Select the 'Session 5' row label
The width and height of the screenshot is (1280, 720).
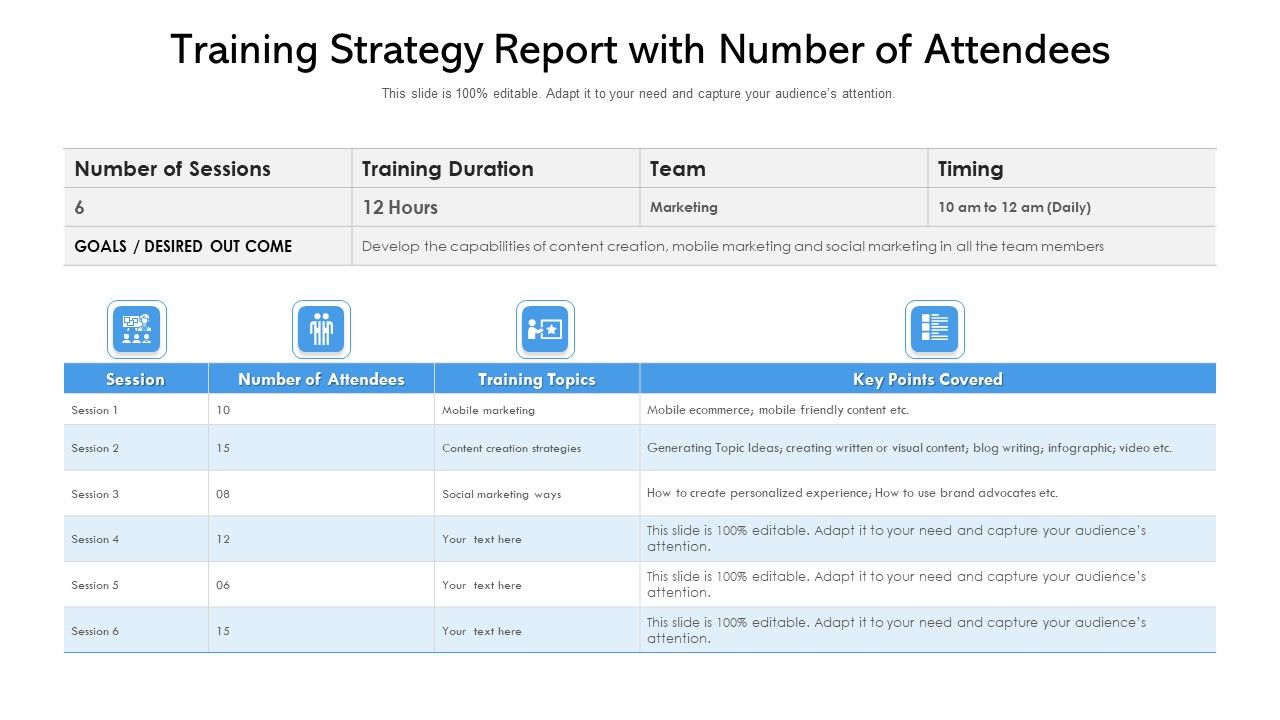click(x=95, y=585)
